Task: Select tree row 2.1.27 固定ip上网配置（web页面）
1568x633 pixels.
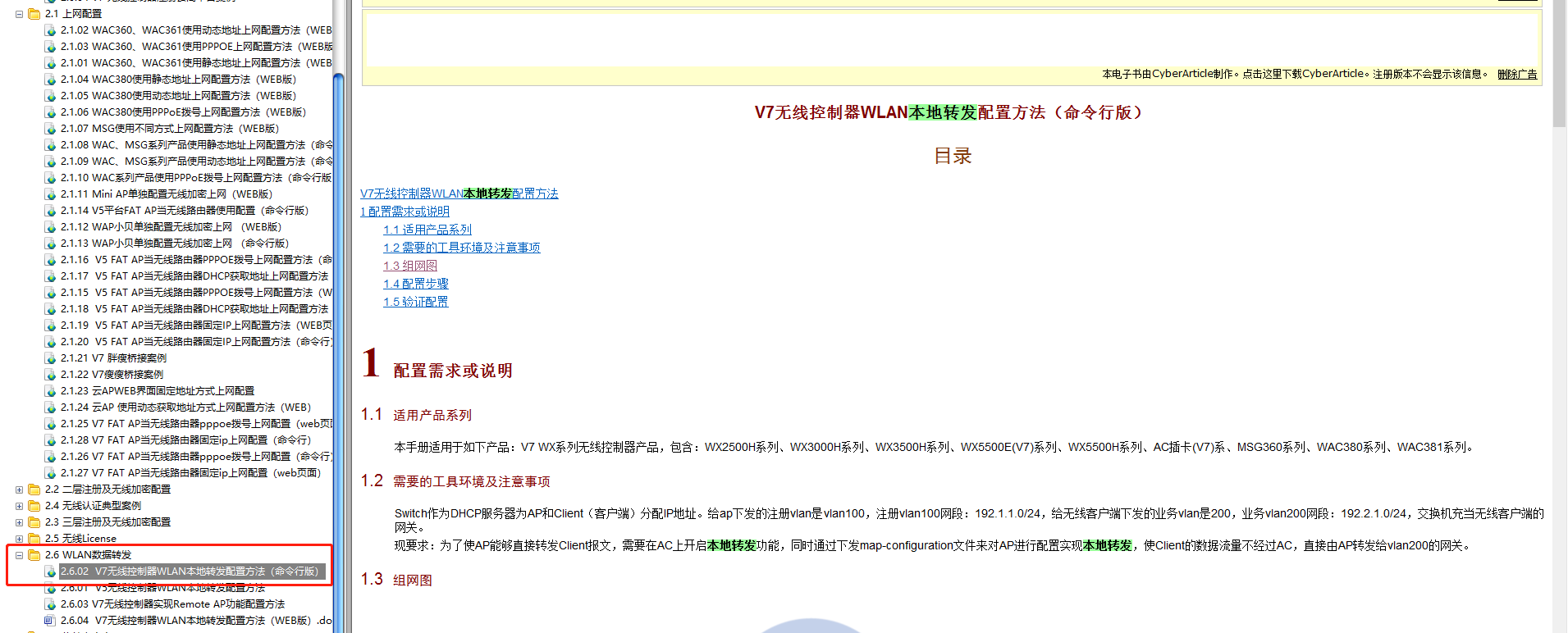Action: click(191, 473)
